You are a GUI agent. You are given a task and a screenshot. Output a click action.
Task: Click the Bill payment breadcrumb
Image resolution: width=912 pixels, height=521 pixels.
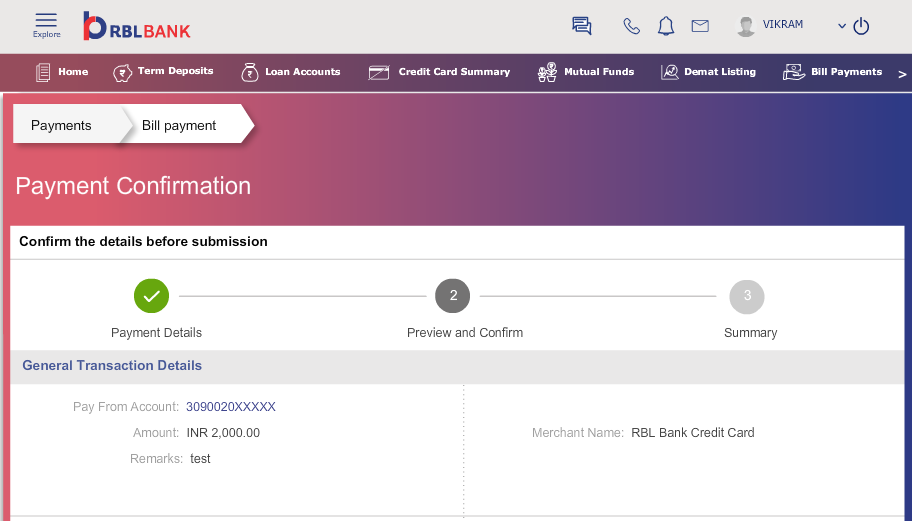[179, 126]
